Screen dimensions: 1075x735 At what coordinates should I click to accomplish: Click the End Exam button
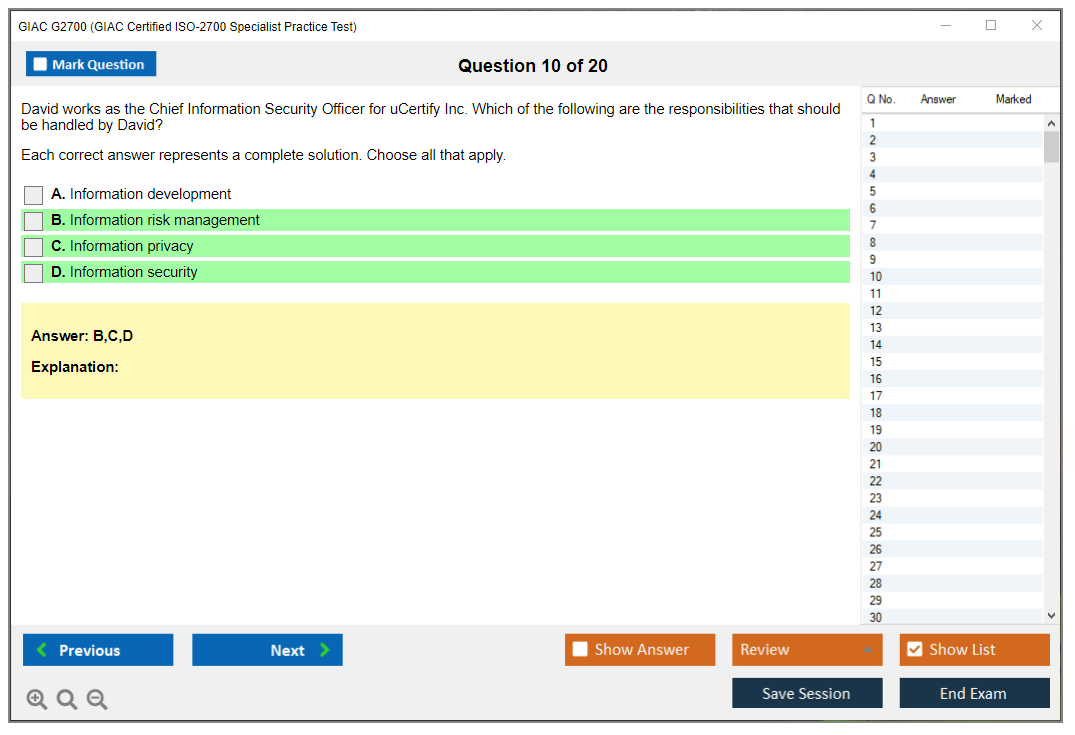(974, 692)
